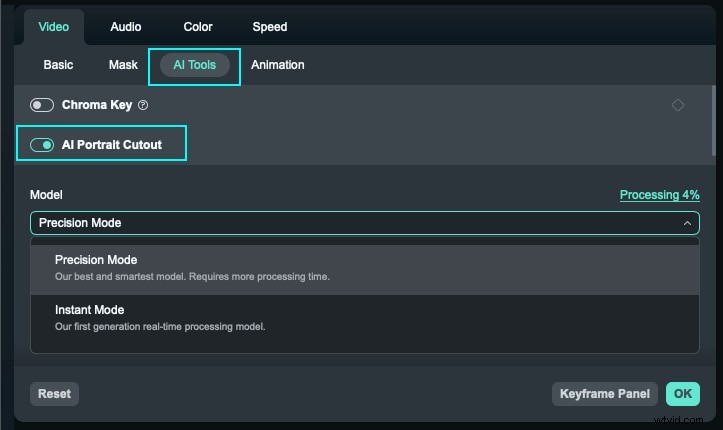Add keyframe with the Chroma Key diamond icon
723x430 pixels.
[678, 105]
